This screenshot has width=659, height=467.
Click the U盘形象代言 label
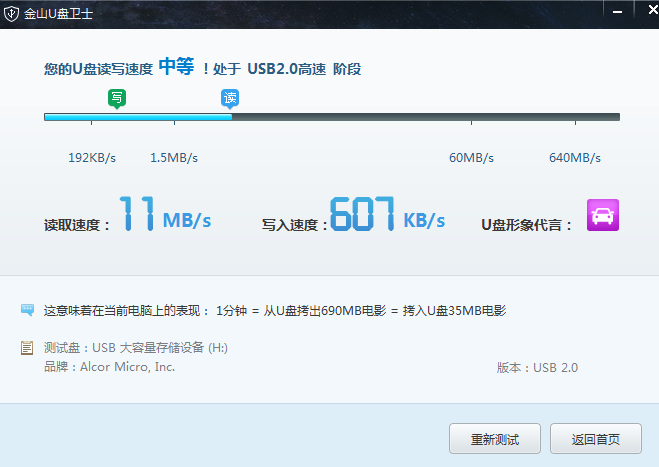pyautogui.click(x=527, y=225)
